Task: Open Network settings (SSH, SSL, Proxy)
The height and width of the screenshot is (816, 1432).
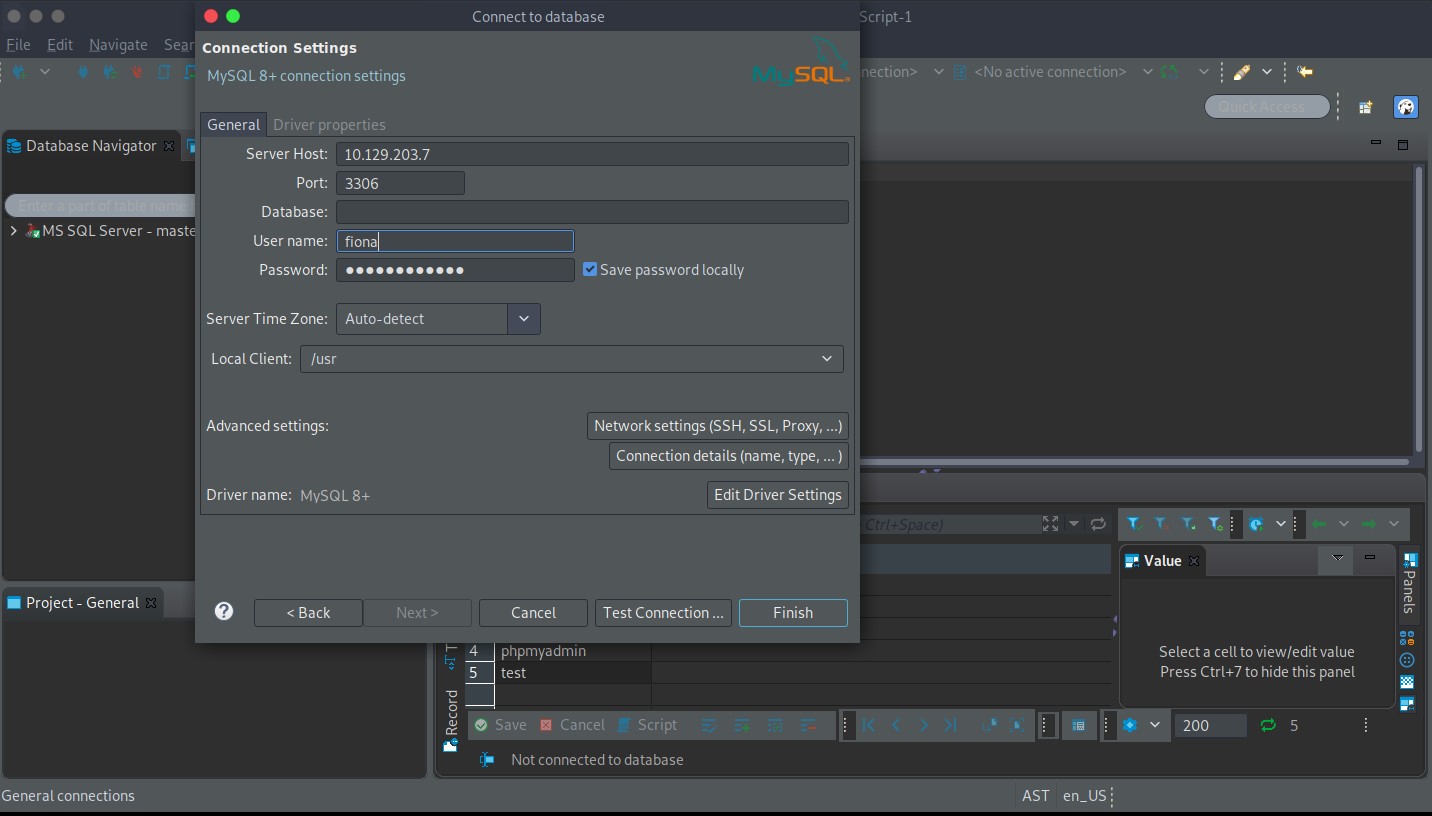Action: [x=718, y=426]
